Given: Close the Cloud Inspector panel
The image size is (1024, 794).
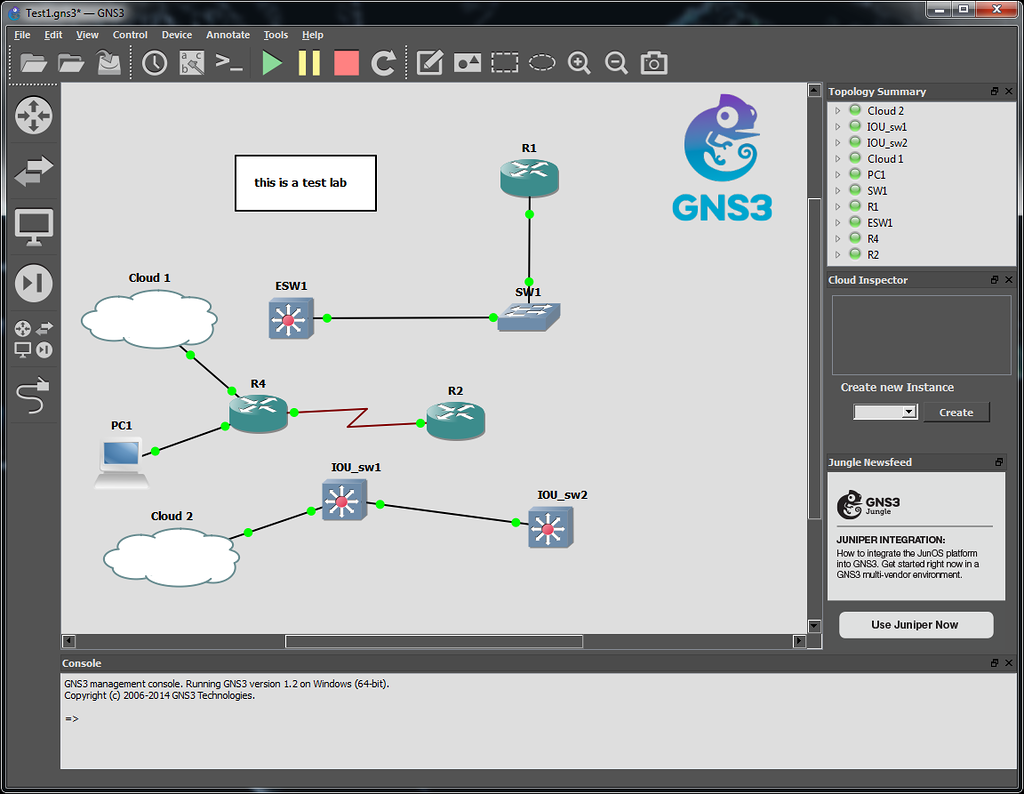Looking at the screenshot, I should pyautogui.click(x=1009, y=279).
